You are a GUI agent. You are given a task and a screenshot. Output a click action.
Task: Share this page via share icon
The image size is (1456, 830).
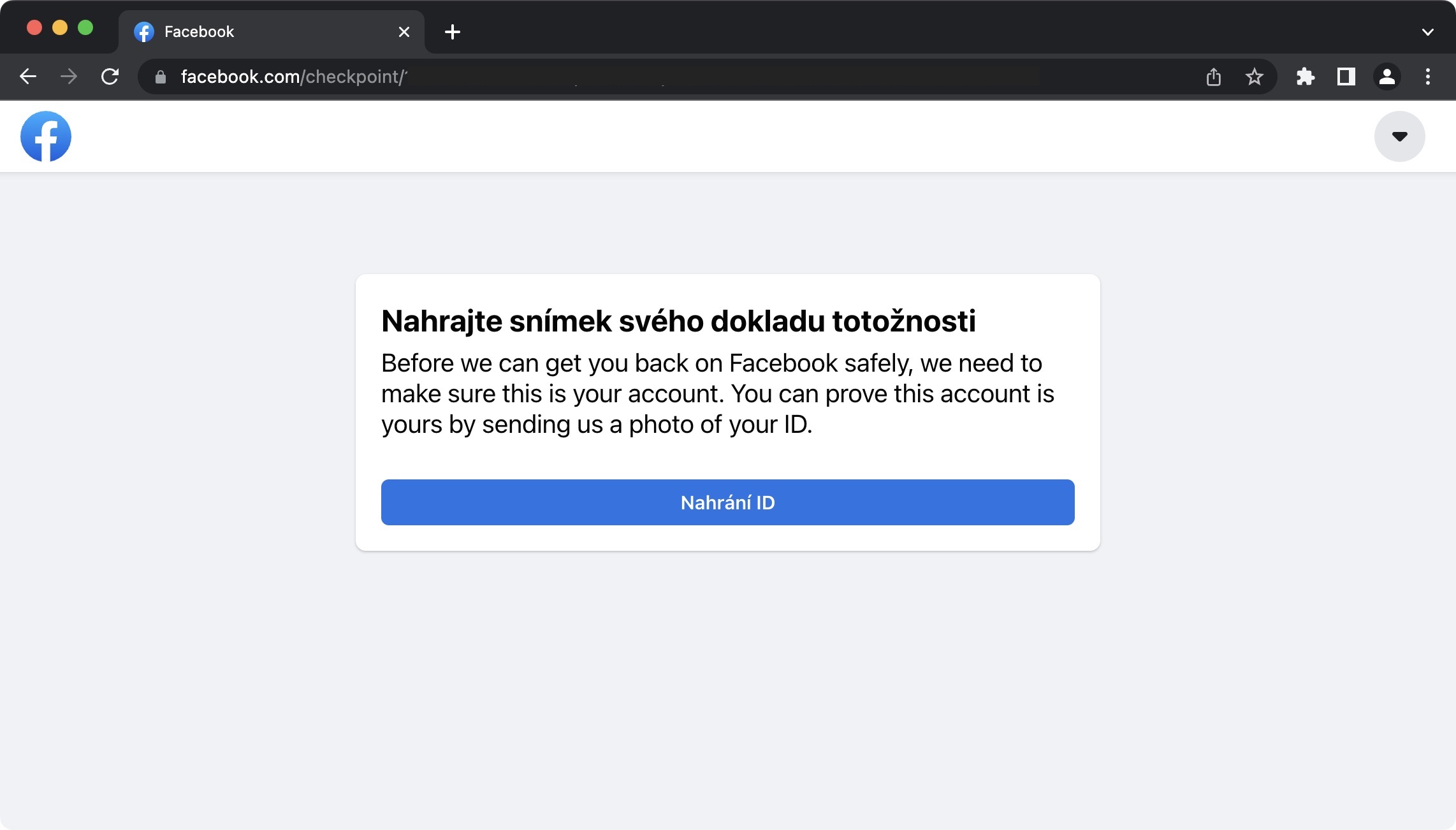tap(1213, 77)
